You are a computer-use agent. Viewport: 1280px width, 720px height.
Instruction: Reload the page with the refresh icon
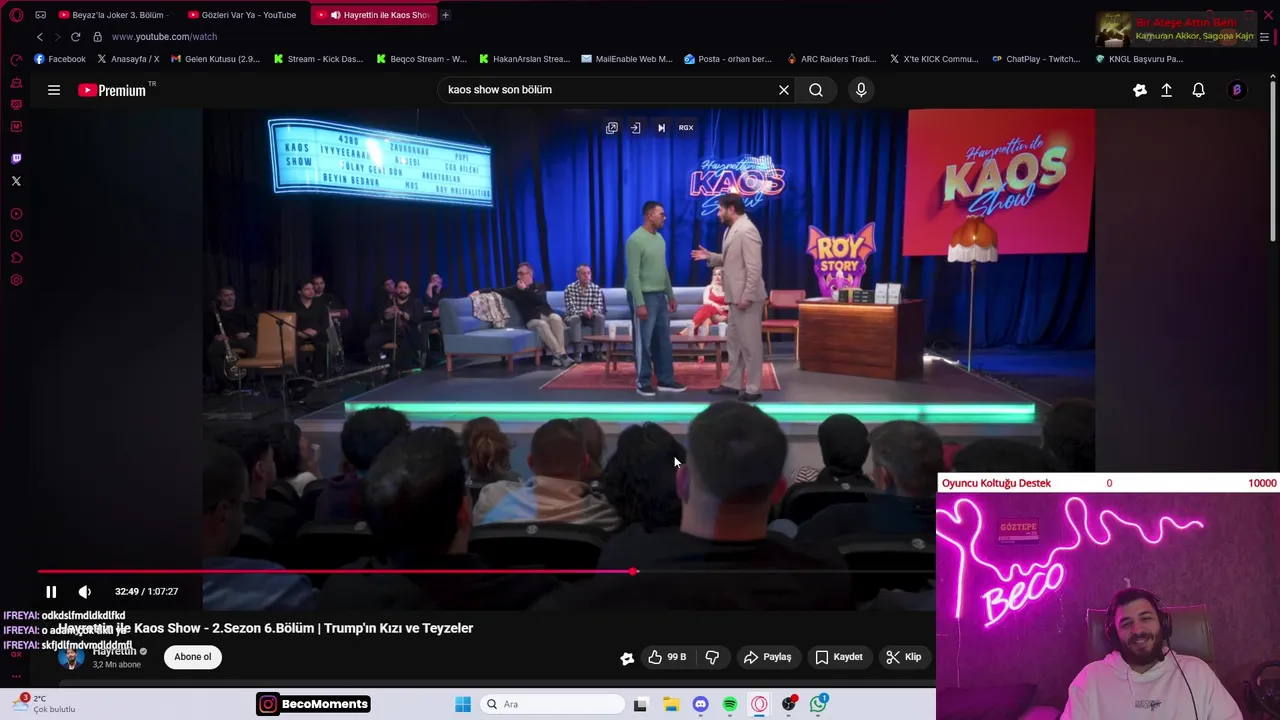coord(75,36)
